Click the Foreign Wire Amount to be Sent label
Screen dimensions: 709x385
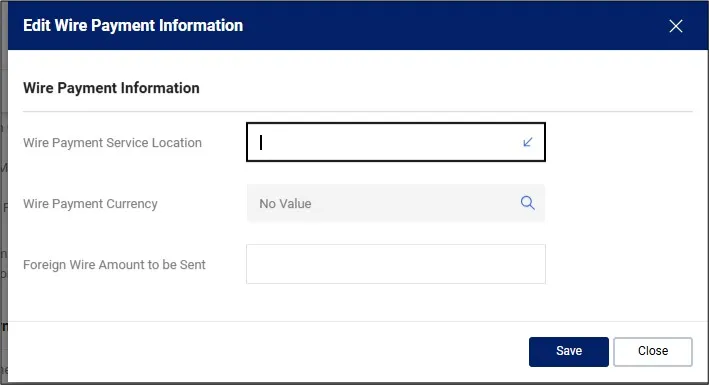click(114, 265)
